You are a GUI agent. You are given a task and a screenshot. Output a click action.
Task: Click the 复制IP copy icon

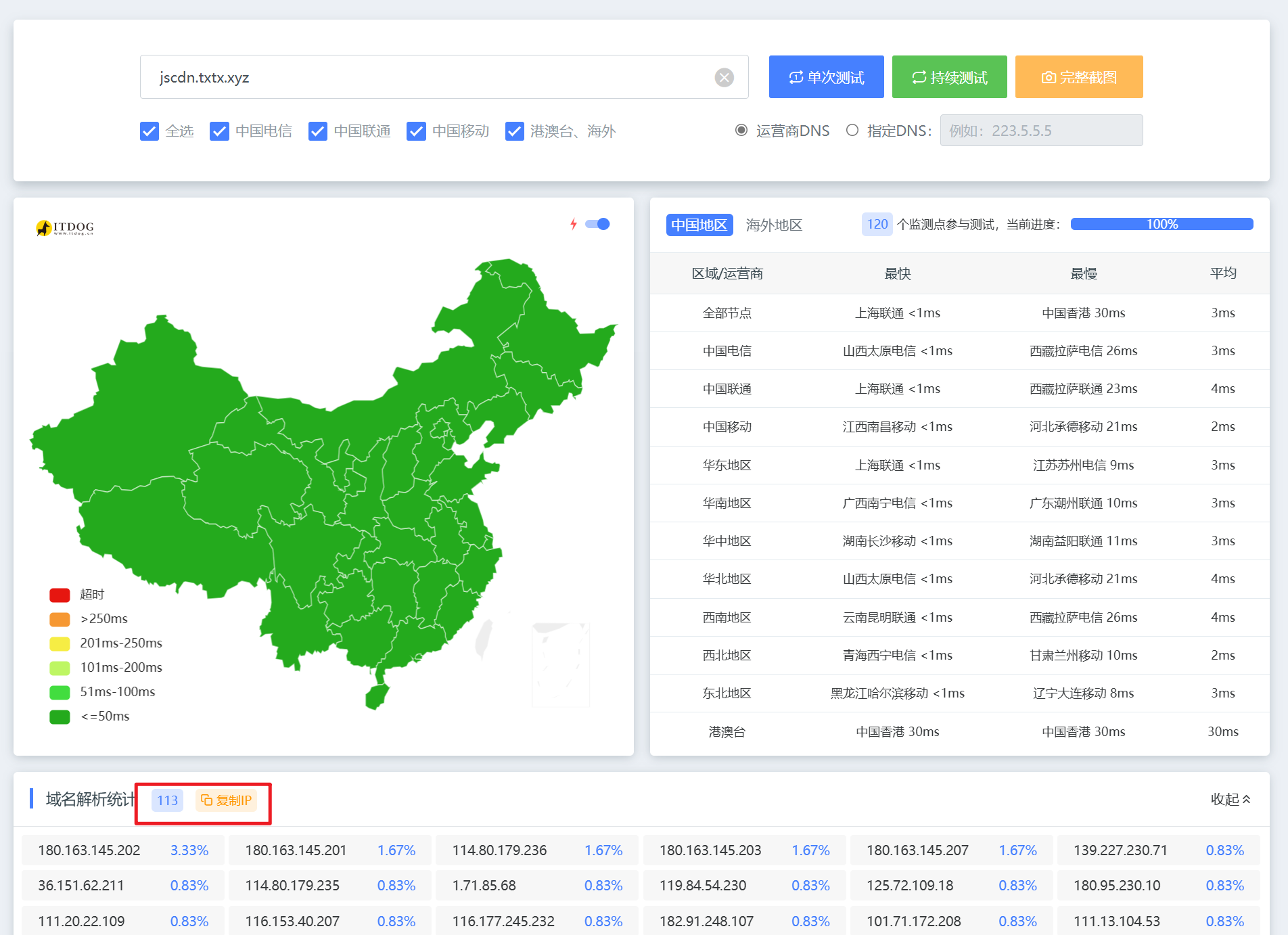[x=207, y=800]
